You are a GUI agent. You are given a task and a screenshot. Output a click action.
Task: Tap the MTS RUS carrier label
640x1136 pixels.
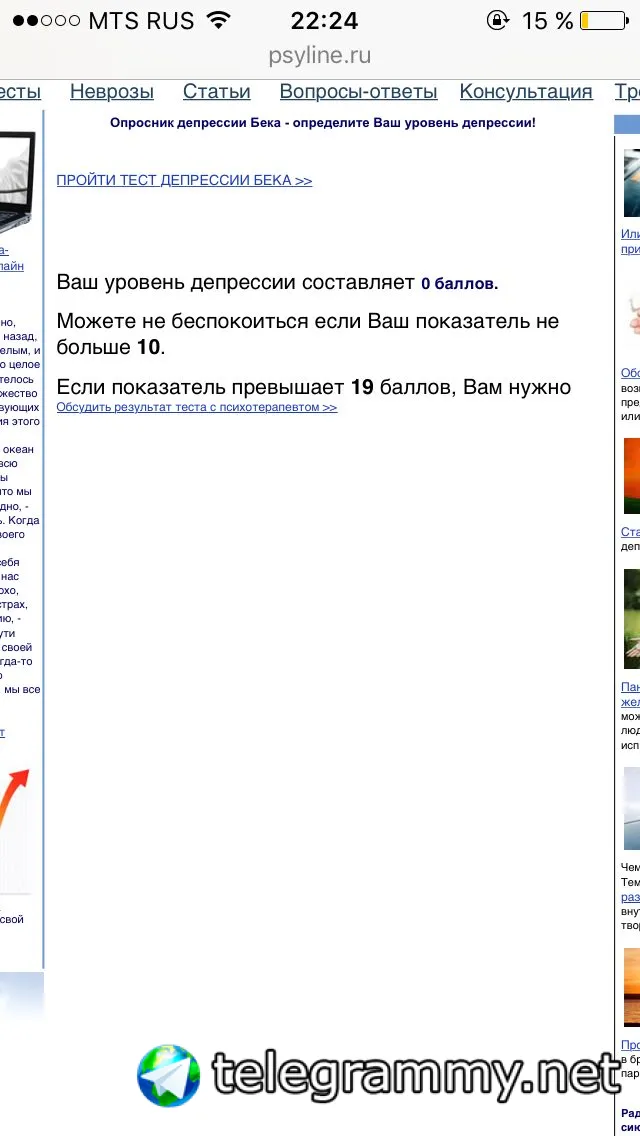[x=141, y=21]
